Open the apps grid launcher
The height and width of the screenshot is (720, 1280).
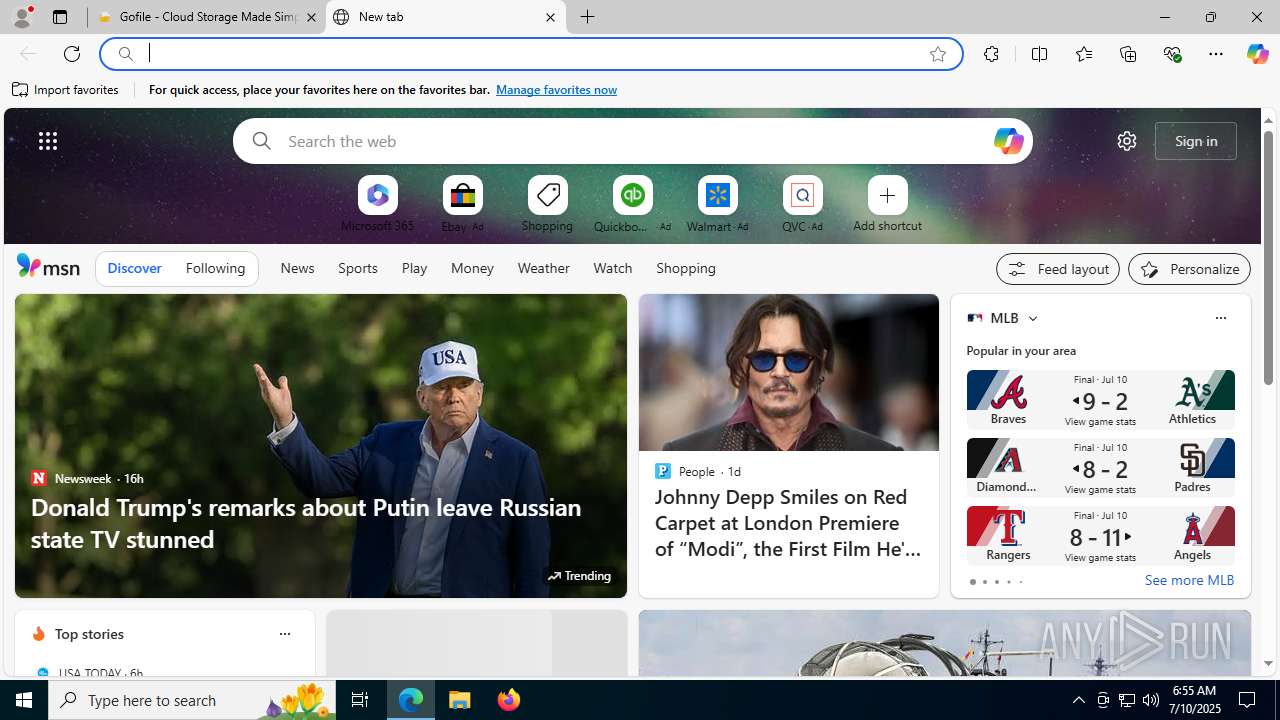48,141
